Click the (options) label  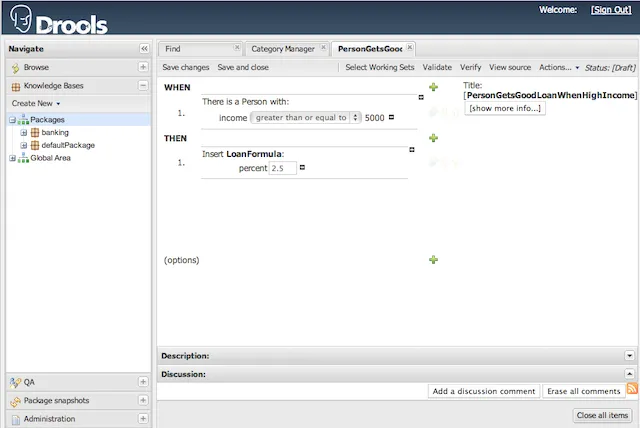[x=182, y=260]
